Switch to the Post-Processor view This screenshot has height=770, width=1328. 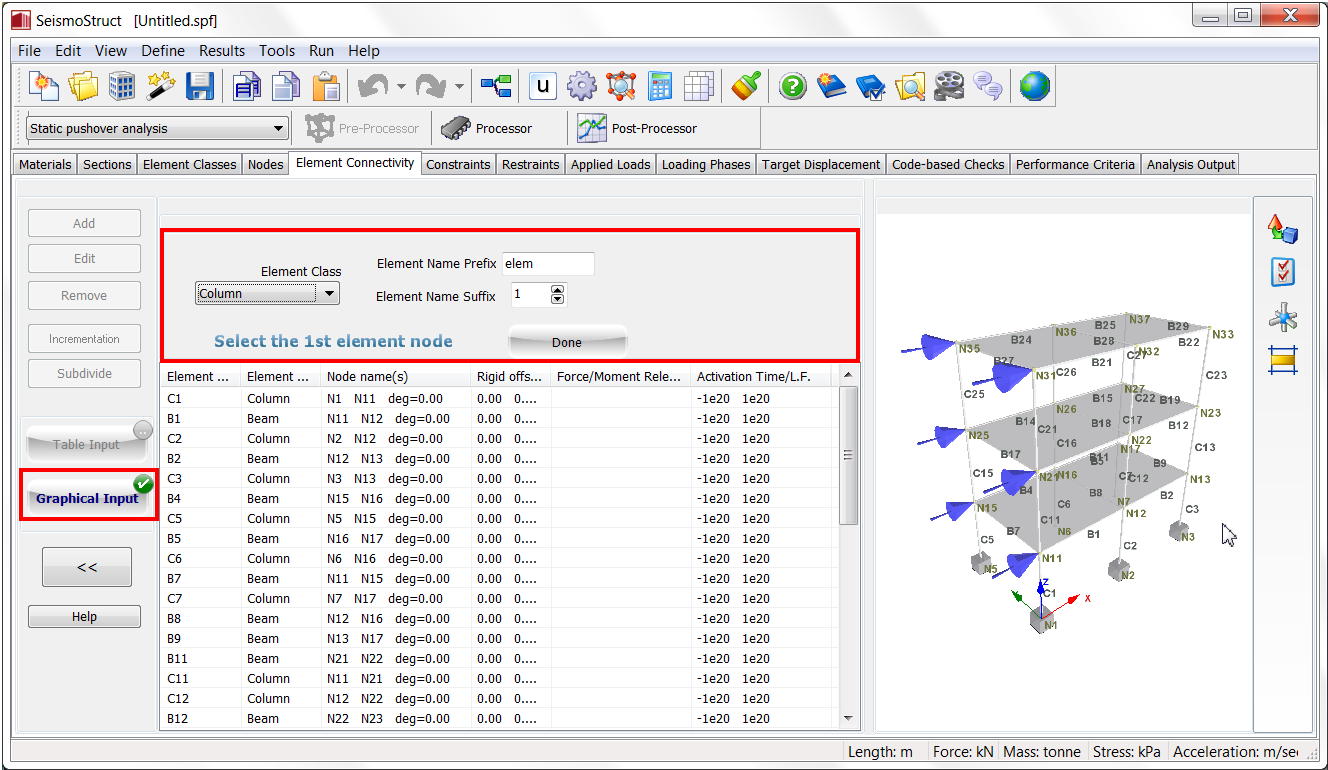[x=654, y=127]
